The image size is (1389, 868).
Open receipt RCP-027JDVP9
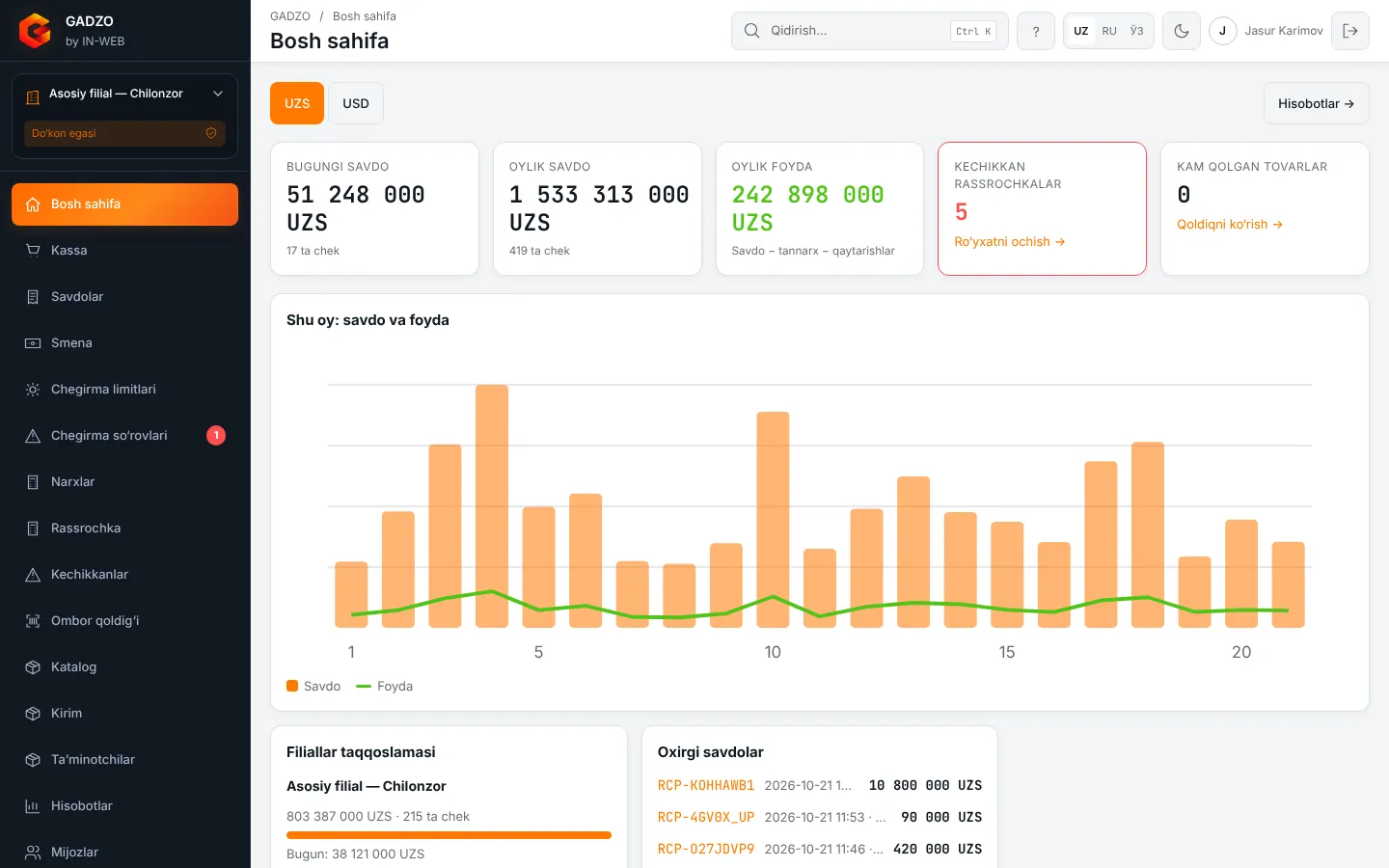click(x=706, y=850)
